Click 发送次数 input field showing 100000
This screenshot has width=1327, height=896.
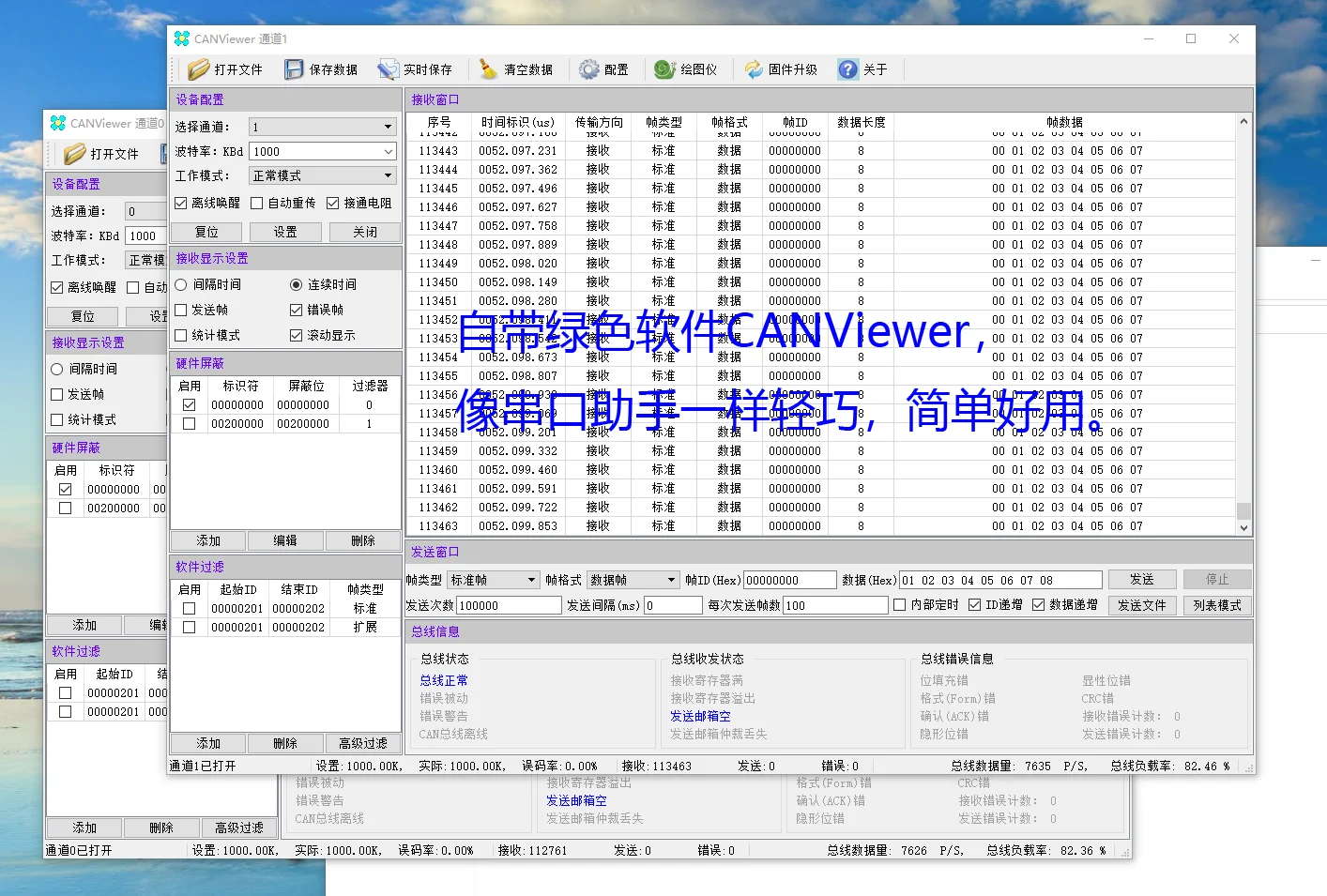[x=508, y=605]
